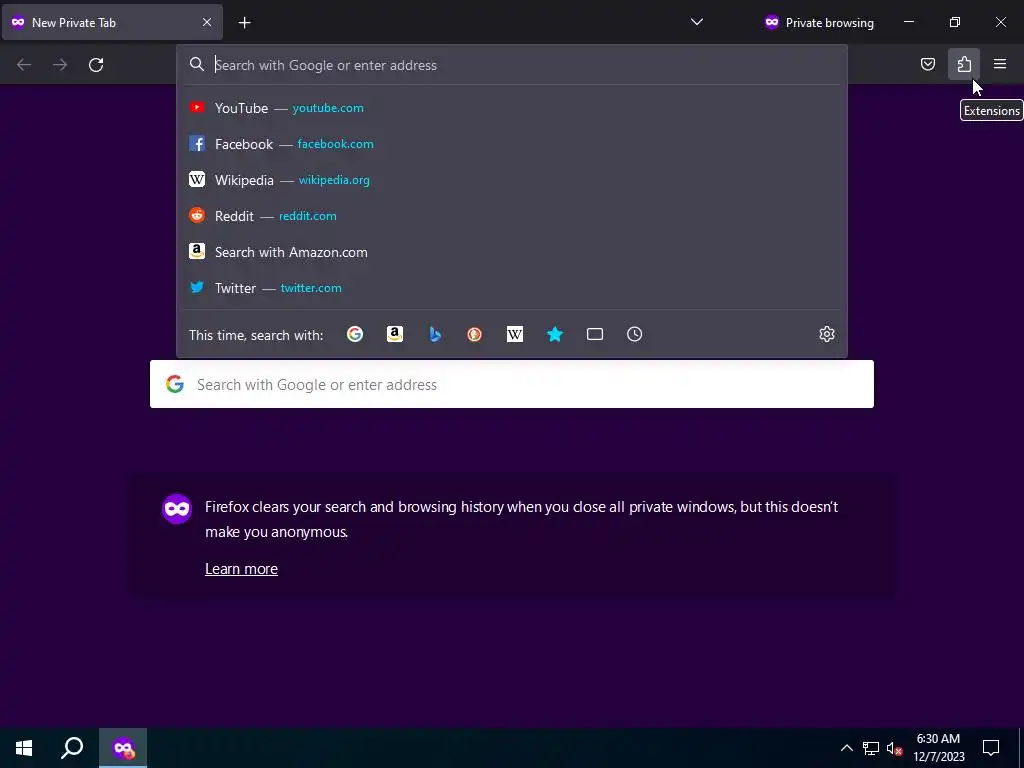Choose the Wikipedia suggestion
This screenshot has height=768, width=1024.
pos(512,180)
